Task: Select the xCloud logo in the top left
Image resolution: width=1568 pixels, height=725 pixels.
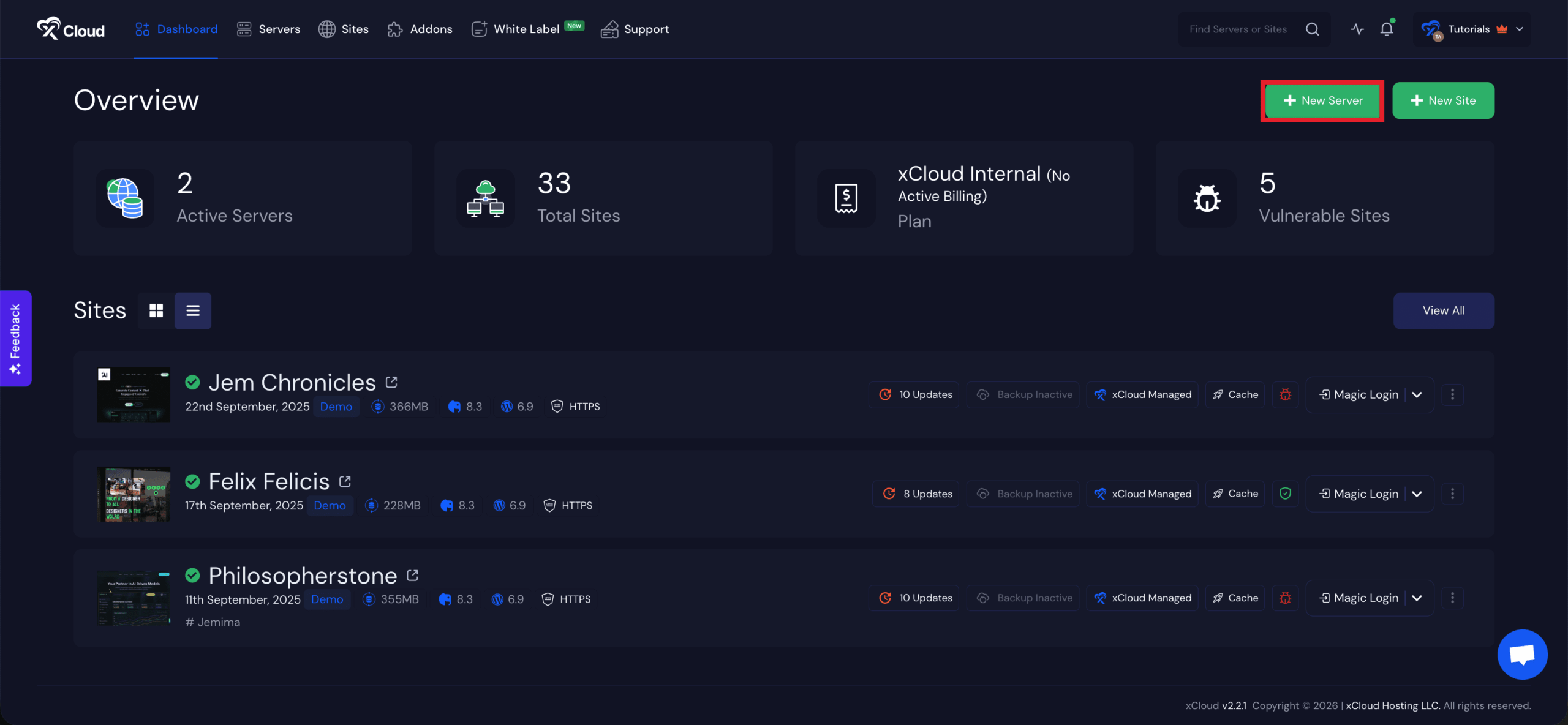Action: point(70,28)
